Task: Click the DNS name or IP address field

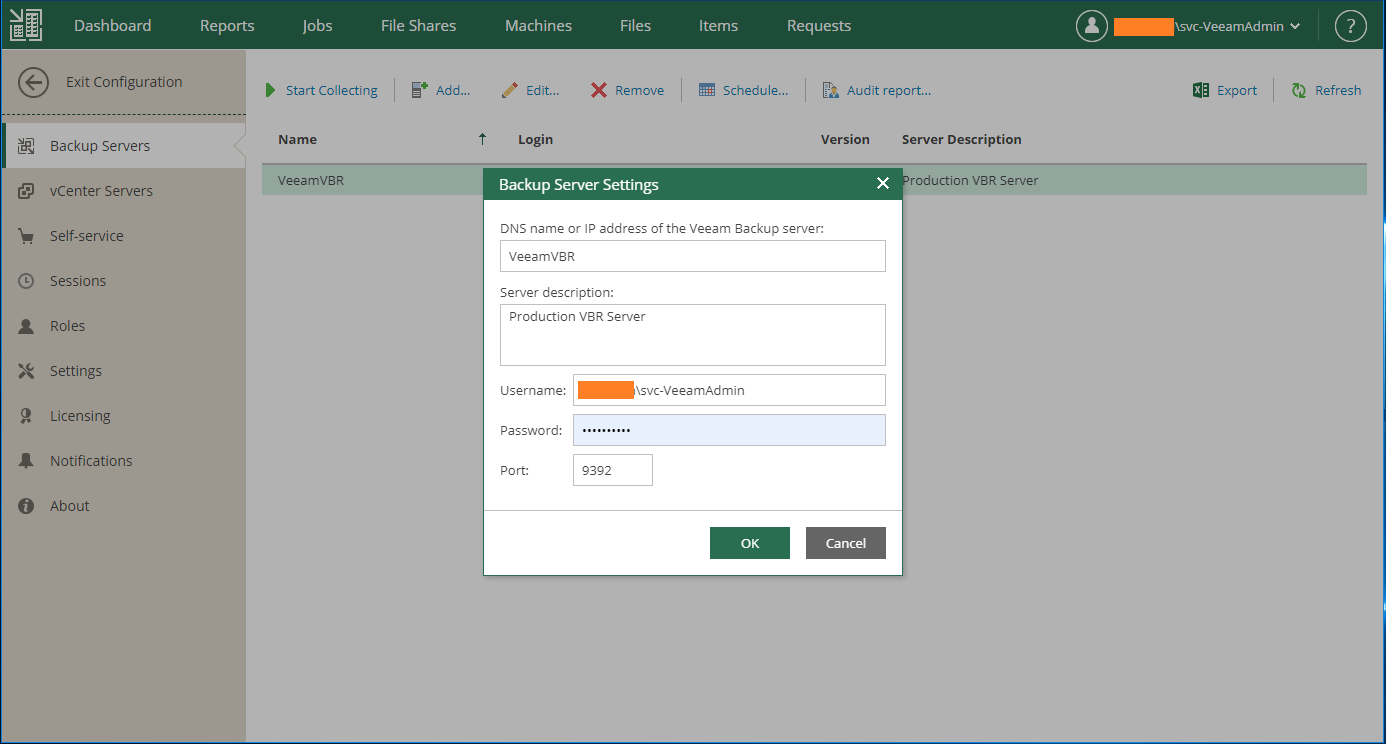Action: click(693, 256)
